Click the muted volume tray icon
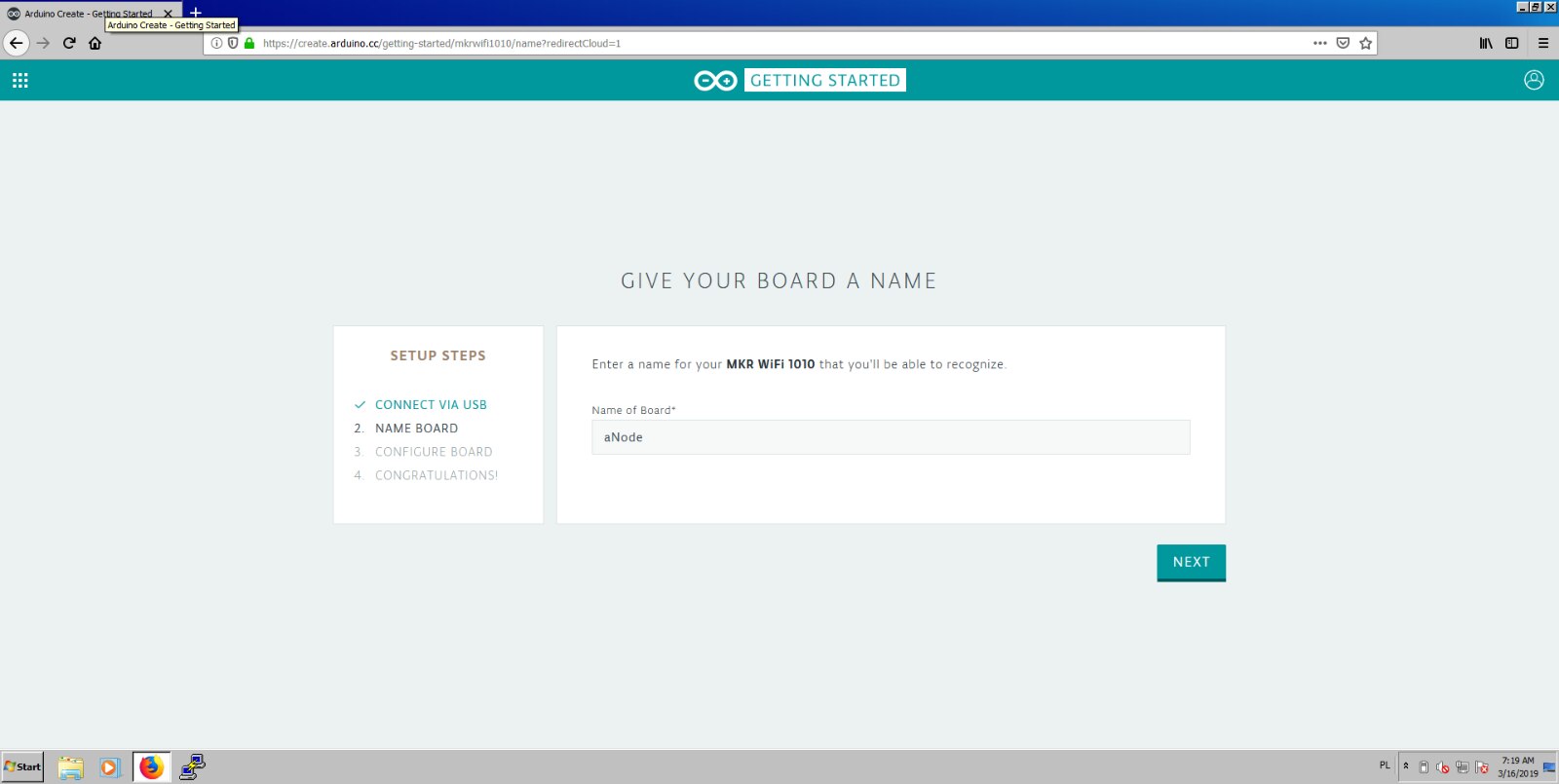The width and height of the screenshot is (1559, 784). point(1443,767)
